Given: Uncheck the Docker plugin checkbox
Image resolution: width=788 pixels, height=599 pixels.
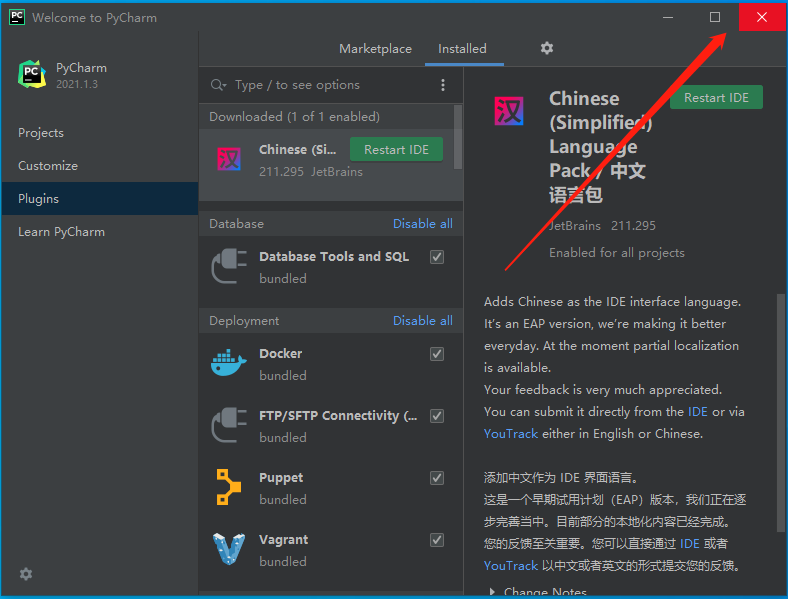Looking at the screenshot, I should pyautogui.click(x=437, y=354).
